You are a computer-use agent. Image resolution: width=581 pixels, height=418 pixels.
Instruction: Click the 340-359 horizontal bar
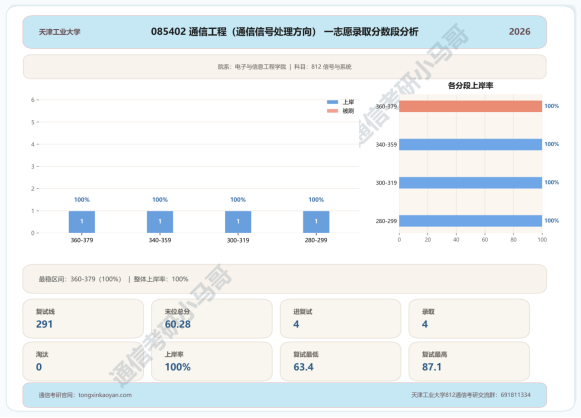pyautogui.click(x=471, y=145)
